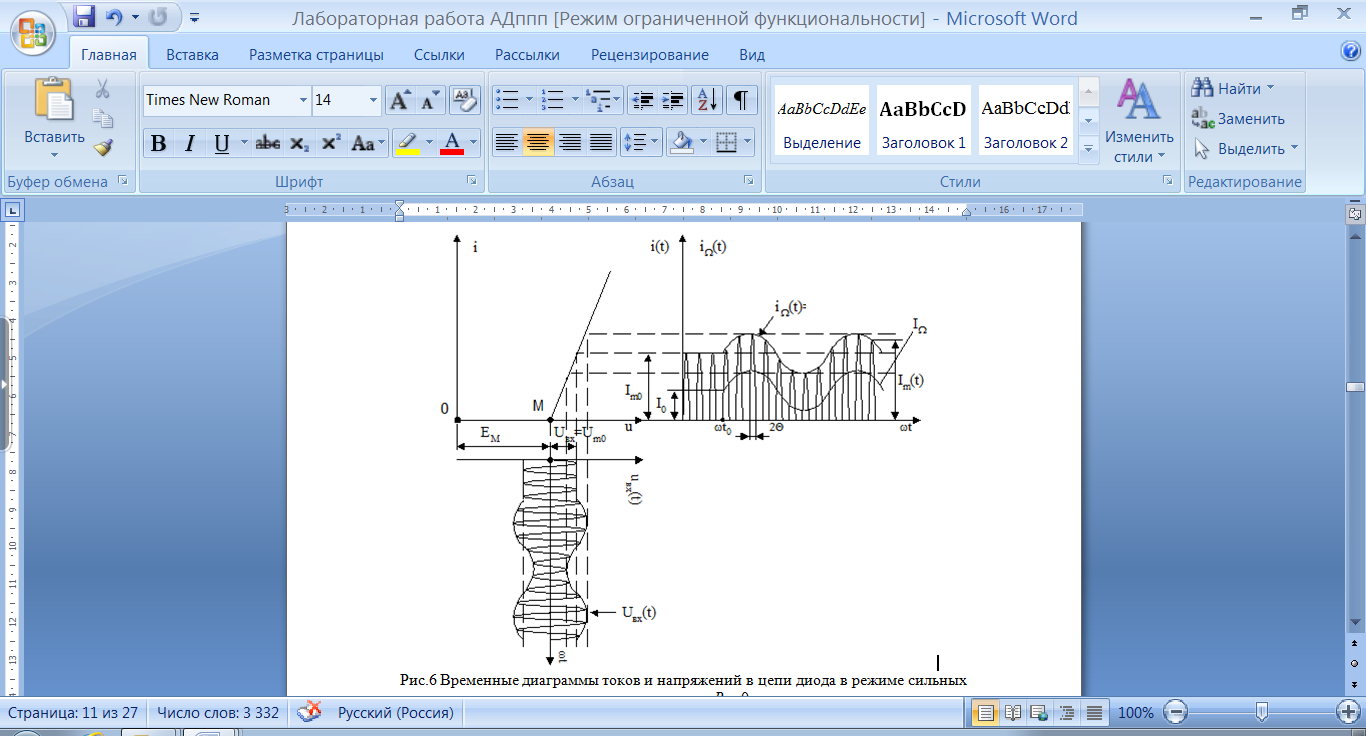Open font color dropdown arrow

click(473, 143)
